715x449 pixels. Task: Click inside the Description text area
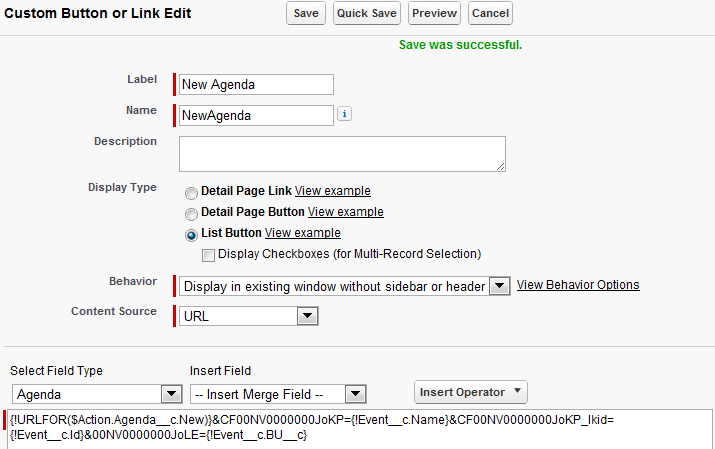[342, 154]
